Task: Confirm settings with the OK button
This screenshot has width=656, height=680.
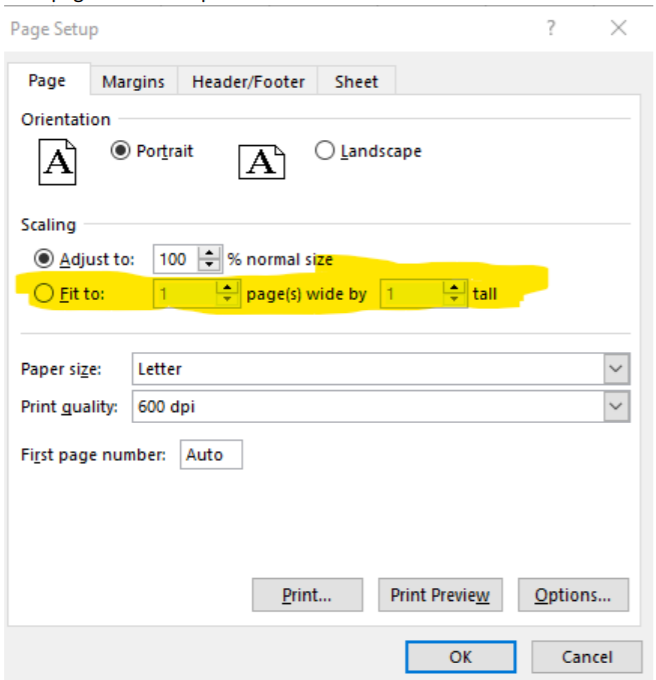Action: (460, 657)
